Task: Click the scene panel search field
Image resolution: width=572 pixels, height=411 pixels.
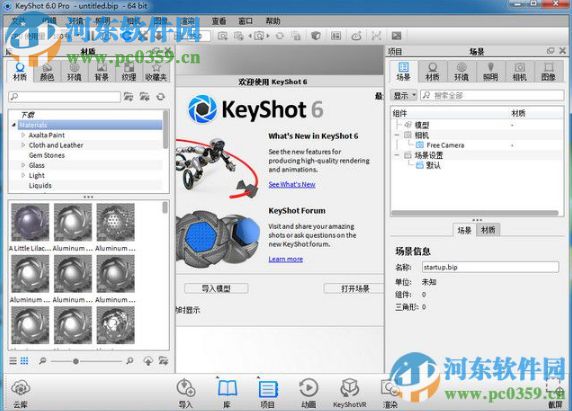Action: point(492,96)
